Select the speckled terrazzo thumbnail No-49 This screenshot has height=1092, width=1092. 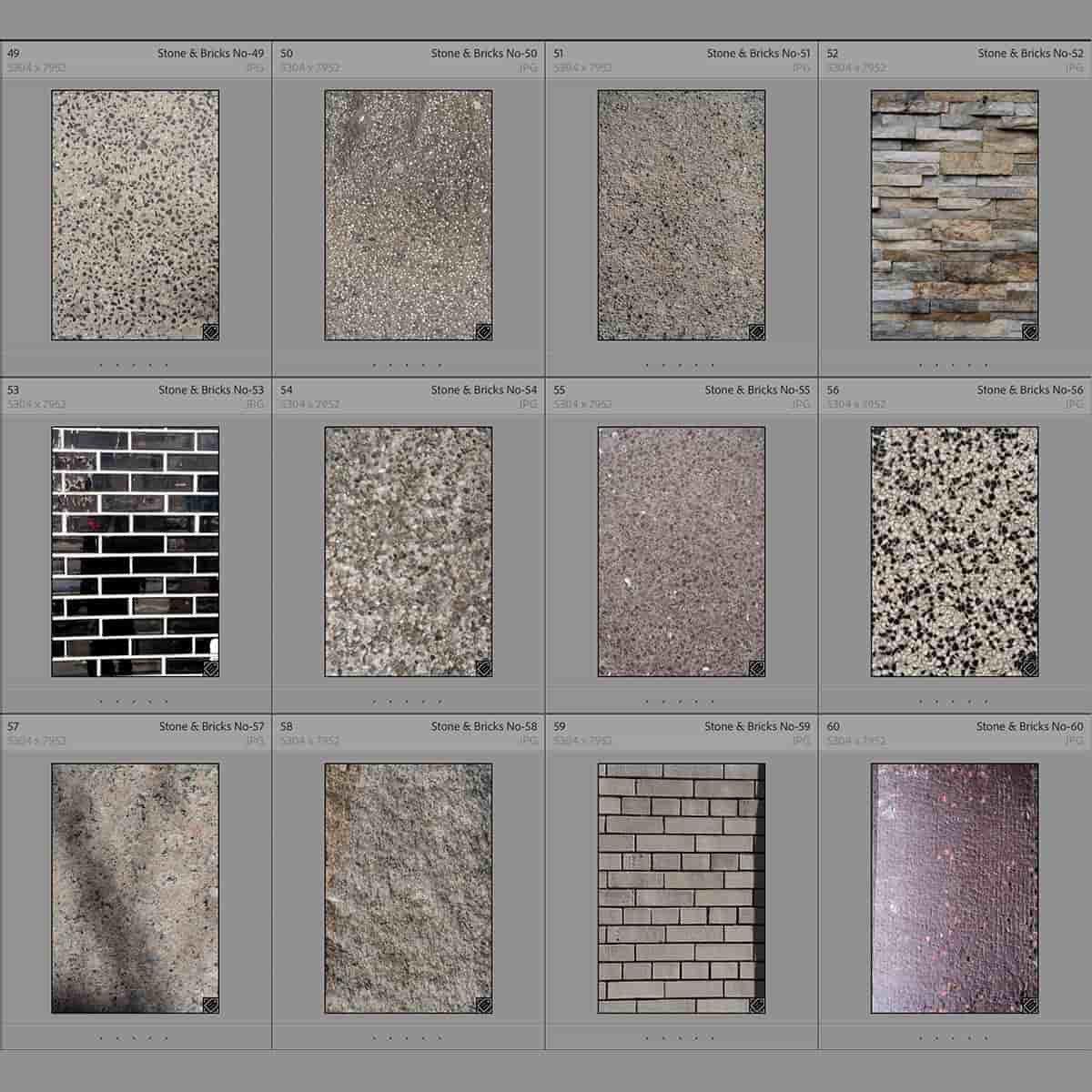point(135,215)
